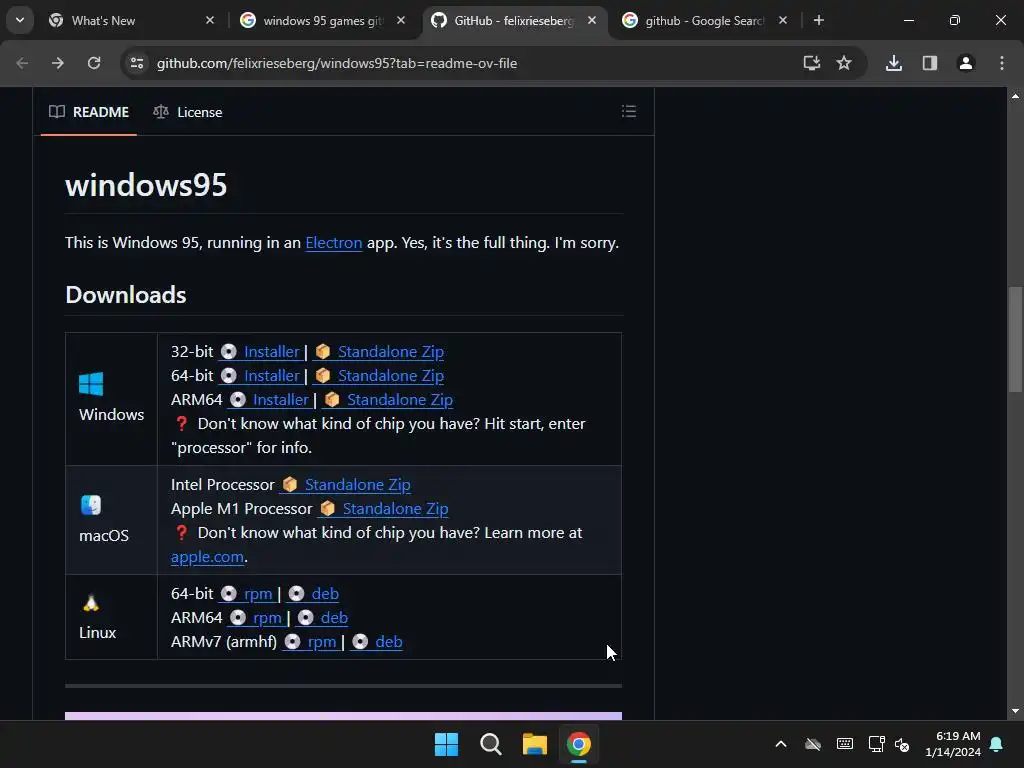
Task: Show hidden system tray icons
Action: pos(780,744)
